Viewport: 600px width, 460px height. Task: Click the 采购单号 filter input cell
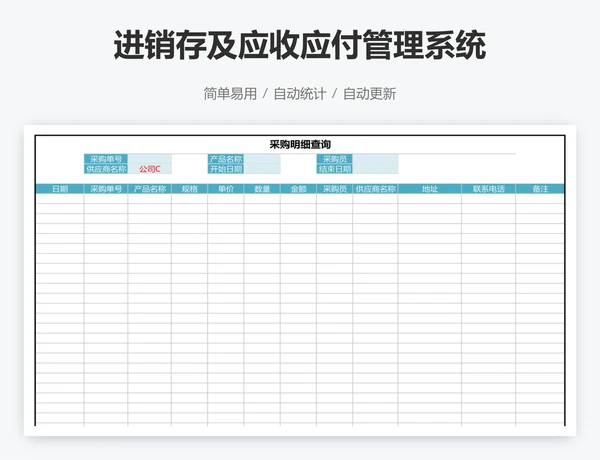click(149, 159)
